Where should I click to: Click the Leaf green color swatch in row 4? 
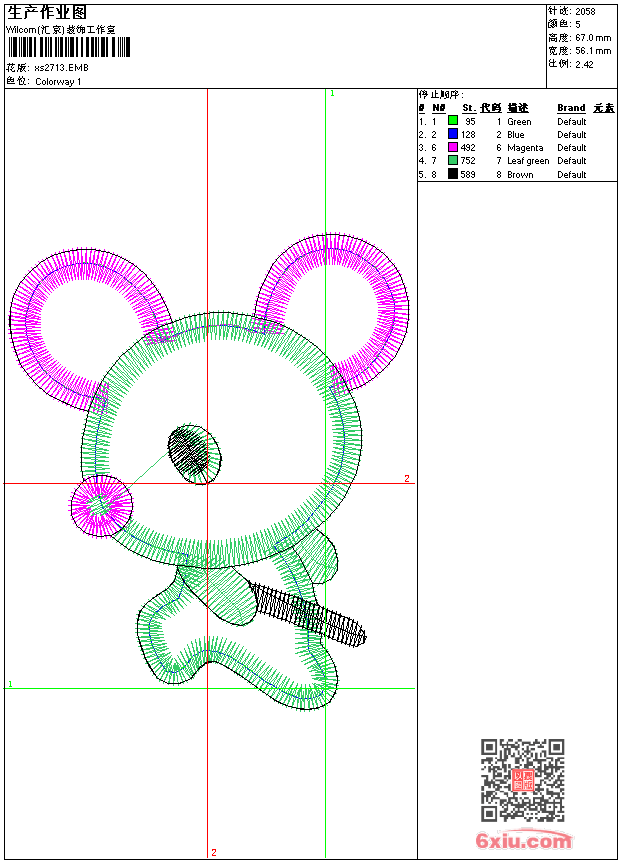[453, 160]
